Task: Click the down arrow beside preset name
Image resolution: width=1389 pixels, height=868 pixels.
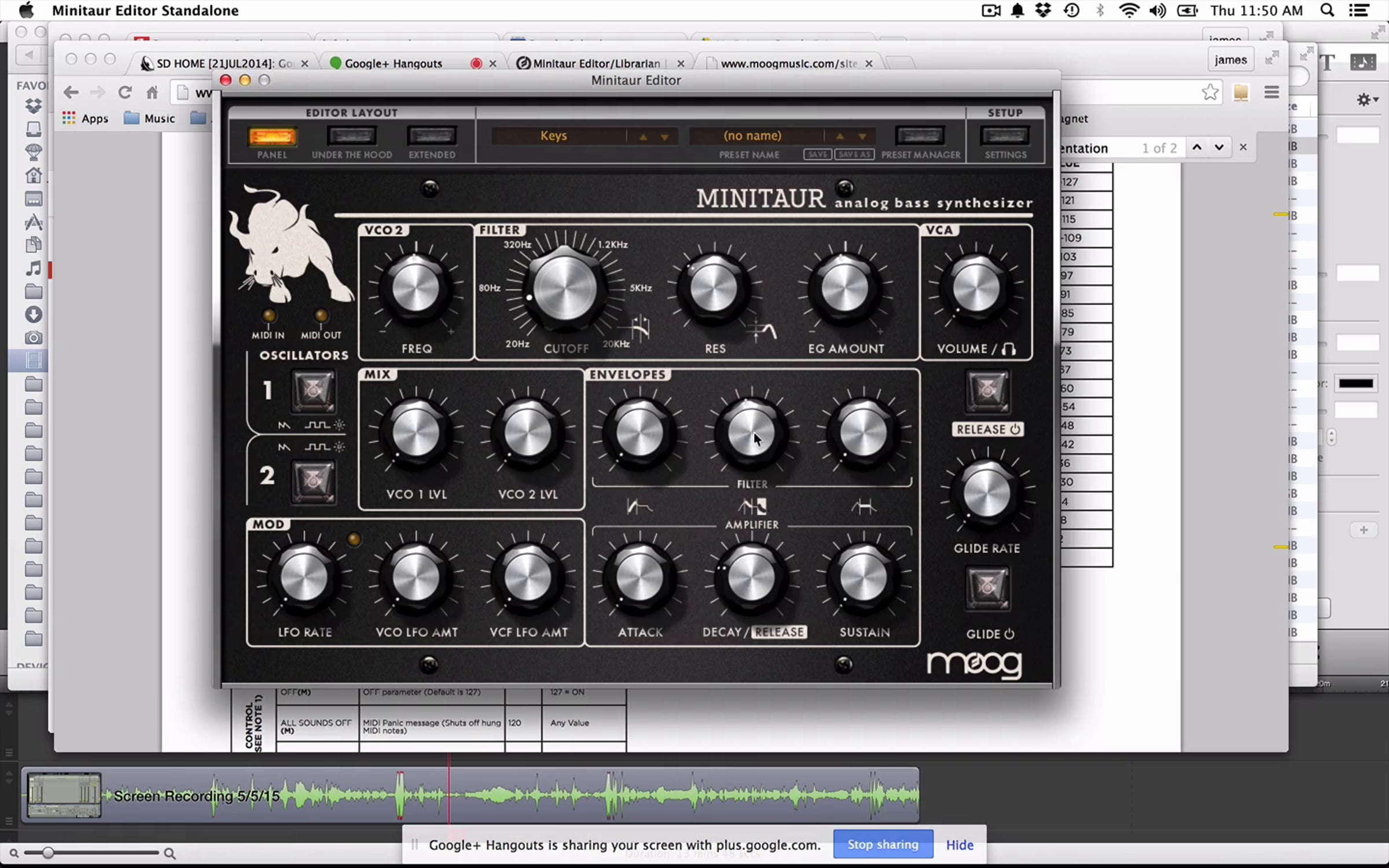Action: [x=862, y=137]
